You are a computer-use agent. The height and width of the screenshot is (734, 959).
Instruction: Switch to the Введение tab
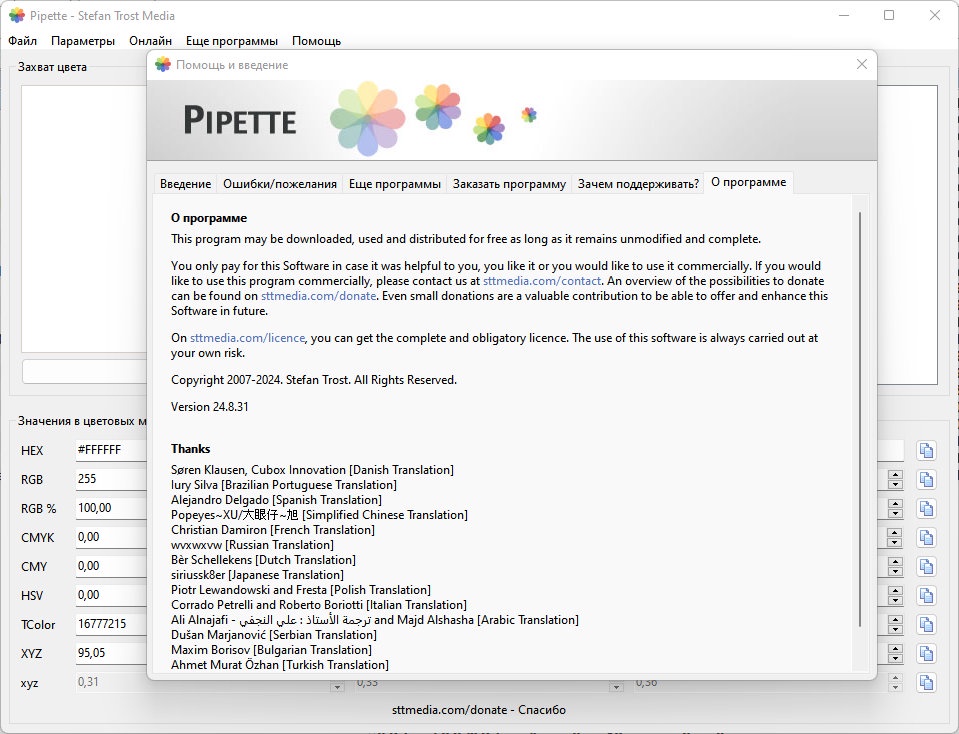[x=185, y=184]
